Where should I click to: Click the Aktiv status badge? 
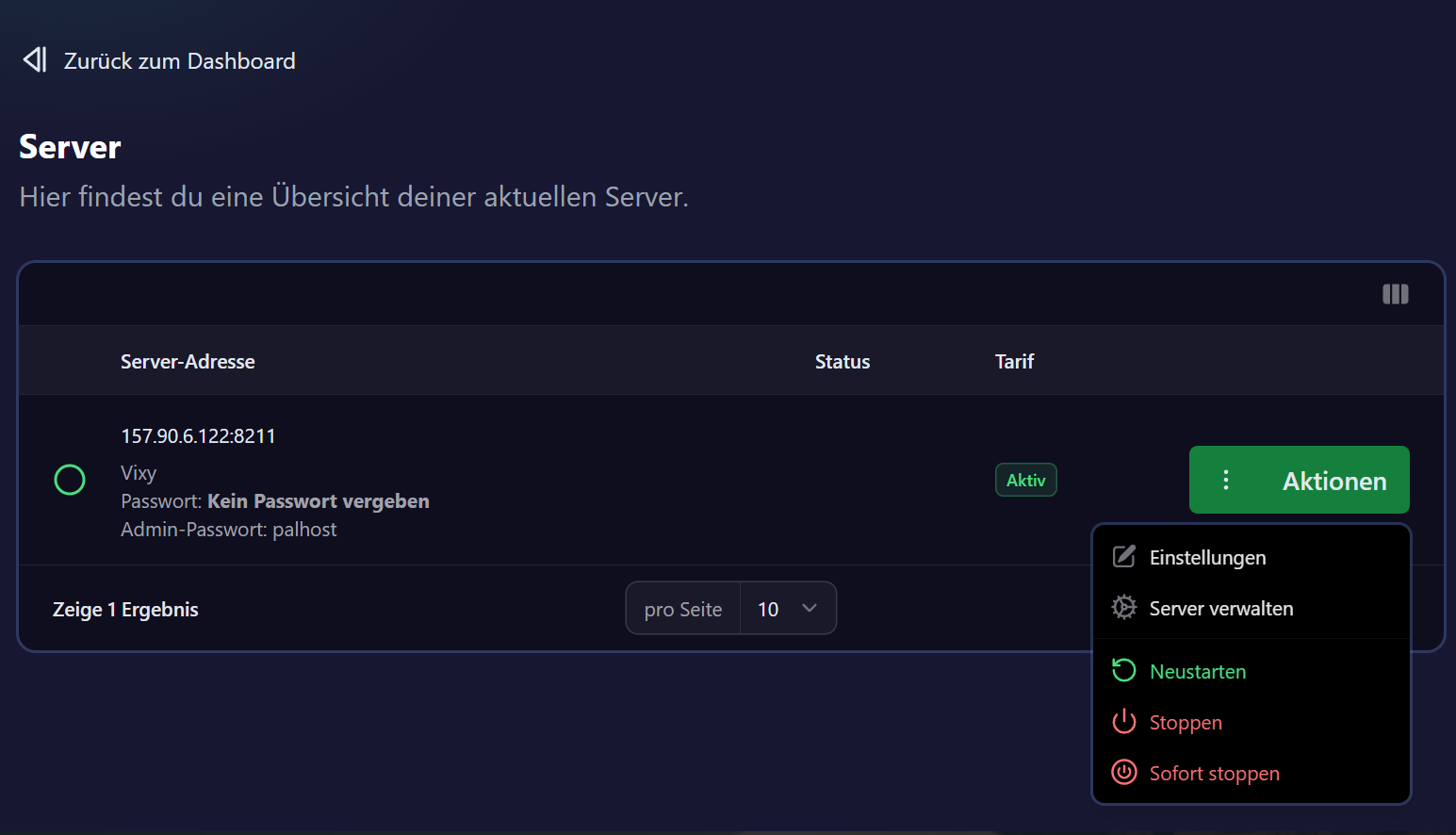1025,480
